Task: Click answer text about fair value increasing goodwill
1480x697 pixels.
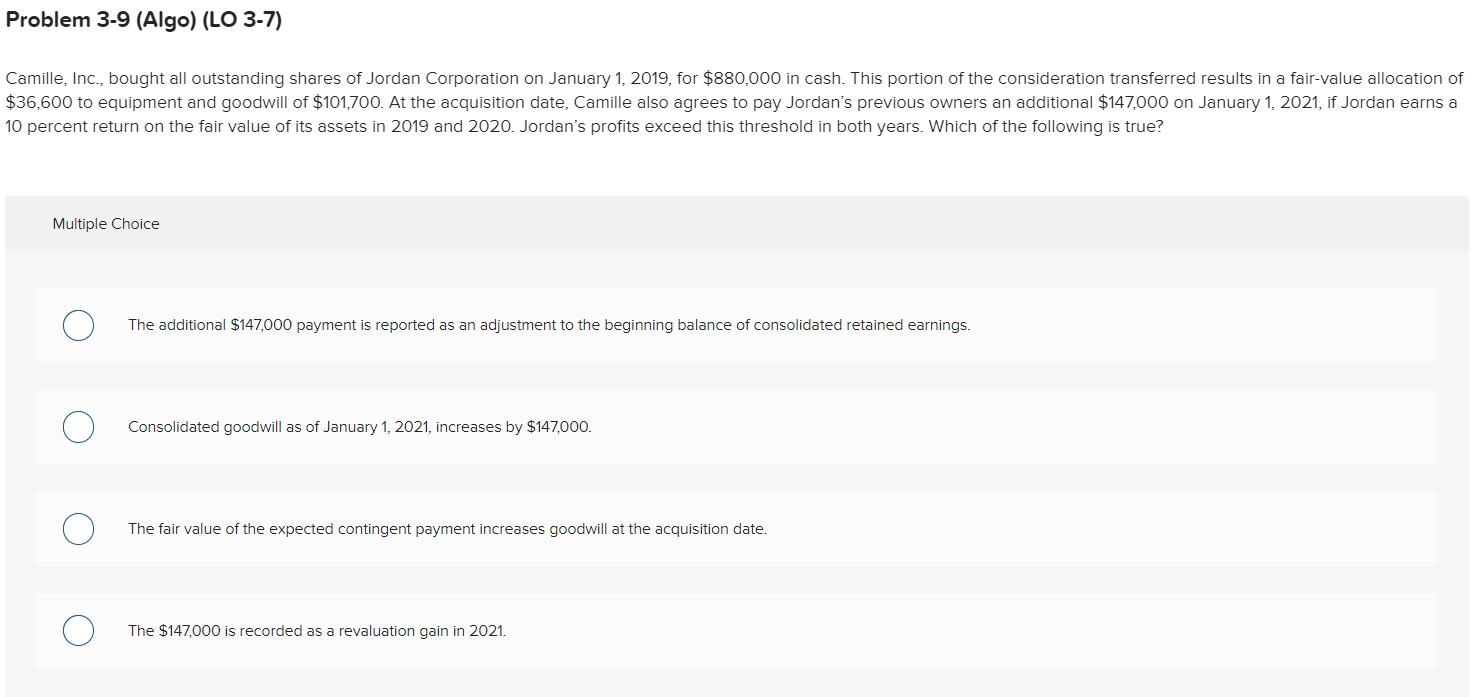Action: pyautogui.click(x=447, y=529)
